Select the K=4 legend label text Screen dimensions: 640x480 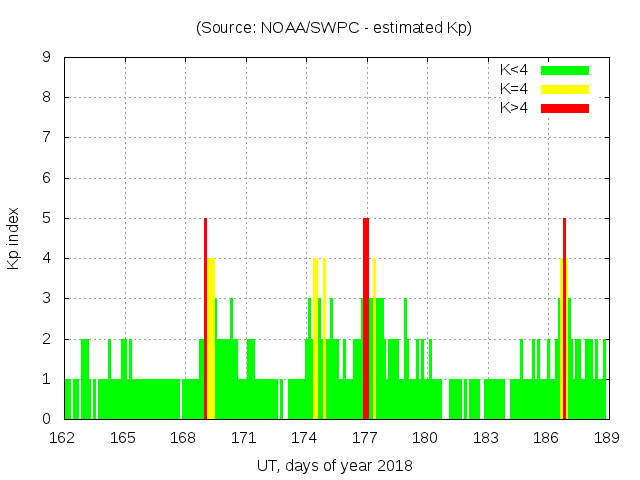pos(515,89)
